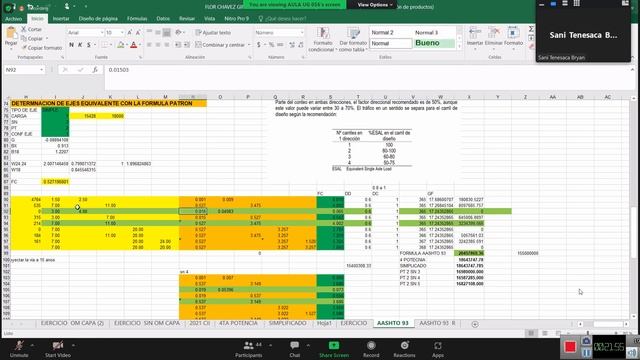This screenshot has height=360, width=640.
Task: Apply the Normal 3 cell style
Action: (x=434, y=32)
